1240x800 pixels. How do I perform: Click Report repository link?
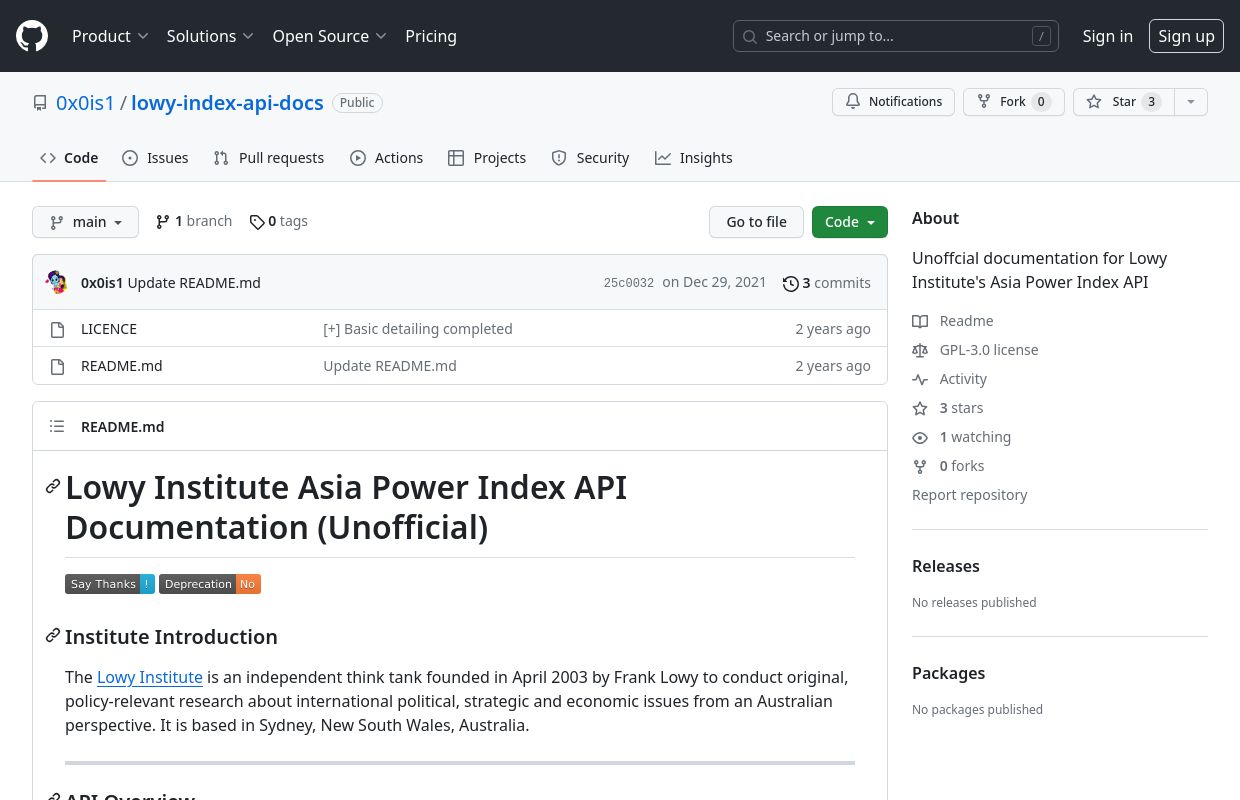pos(969,495)
